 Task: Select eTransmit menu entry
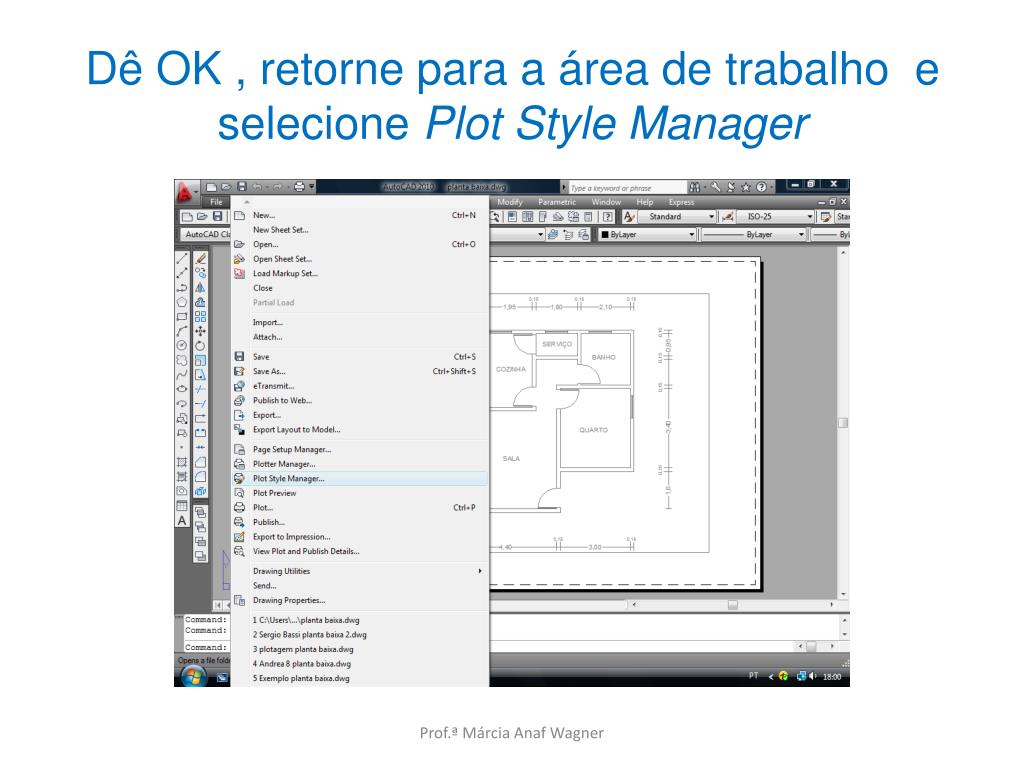point(360,386)
